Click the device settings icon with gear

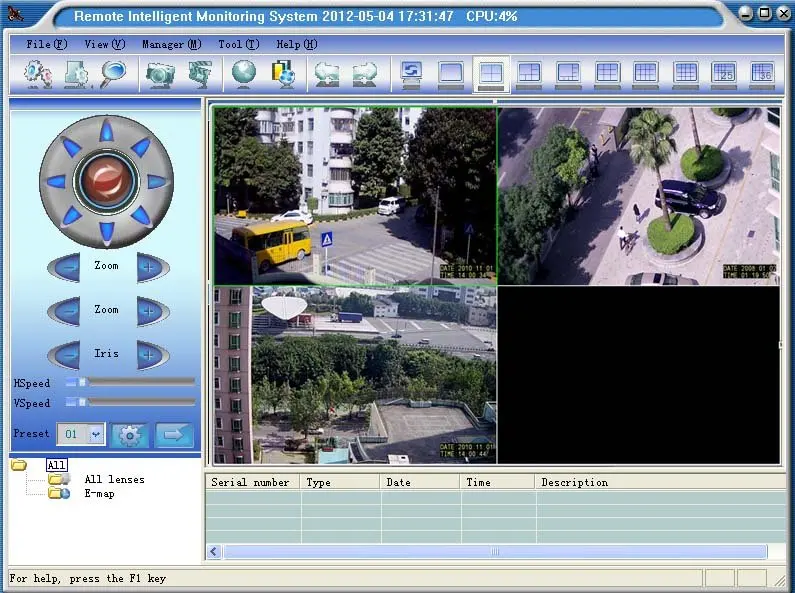click(x=77, y=74)
